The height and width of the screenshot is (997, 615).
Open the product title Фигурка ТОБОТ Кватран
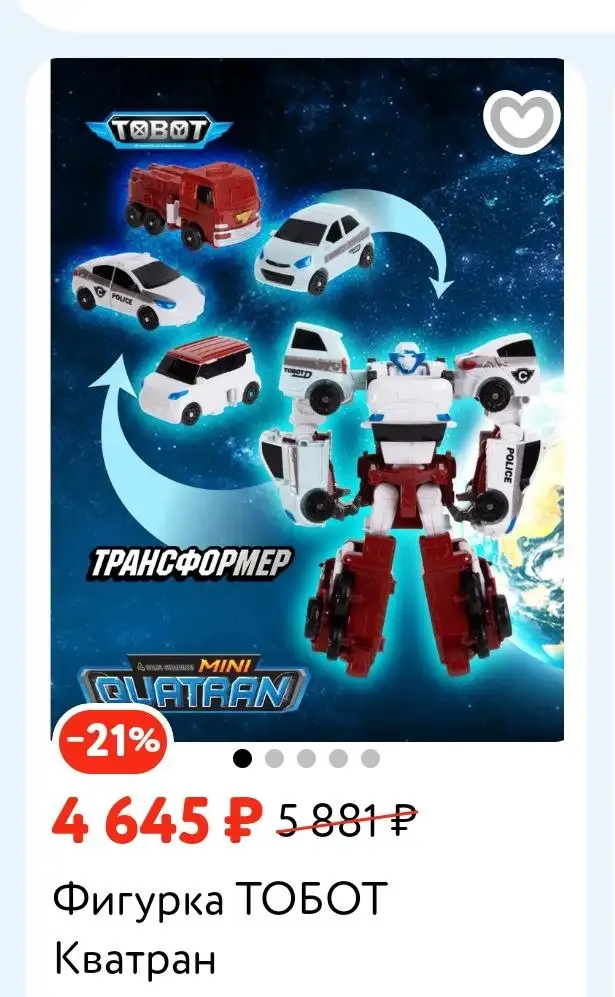(x=220, y=928)
